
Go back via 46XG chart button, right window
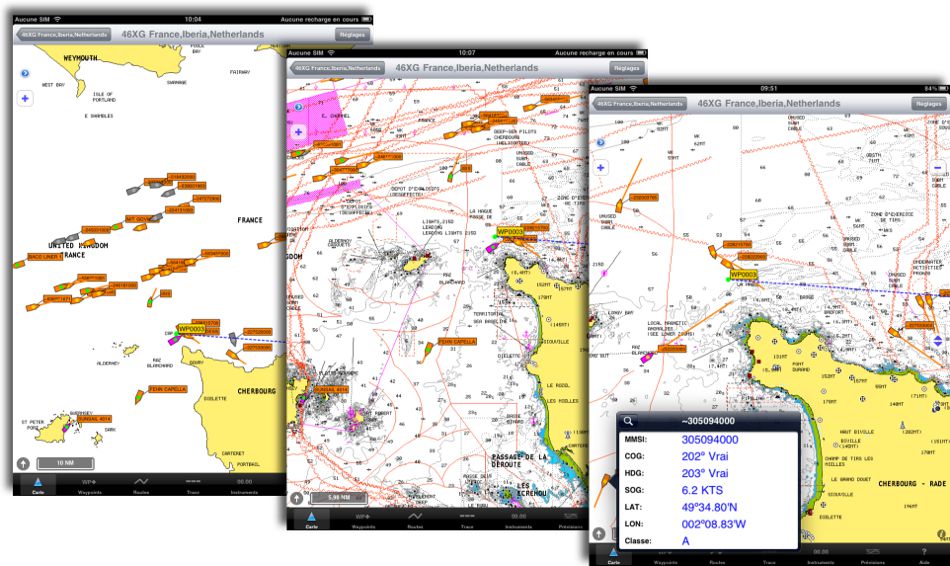click(639, 104)
